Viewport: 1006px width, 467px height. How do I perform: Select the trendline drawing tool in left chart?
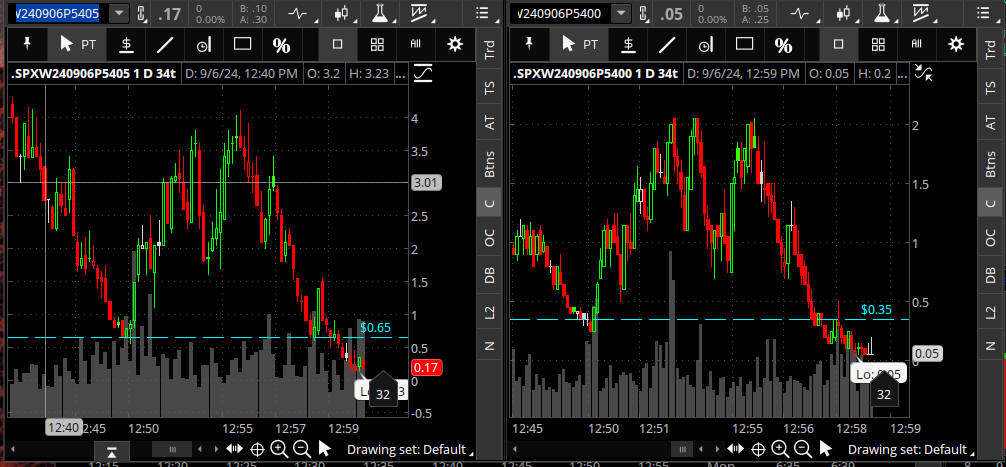point(166,45)
